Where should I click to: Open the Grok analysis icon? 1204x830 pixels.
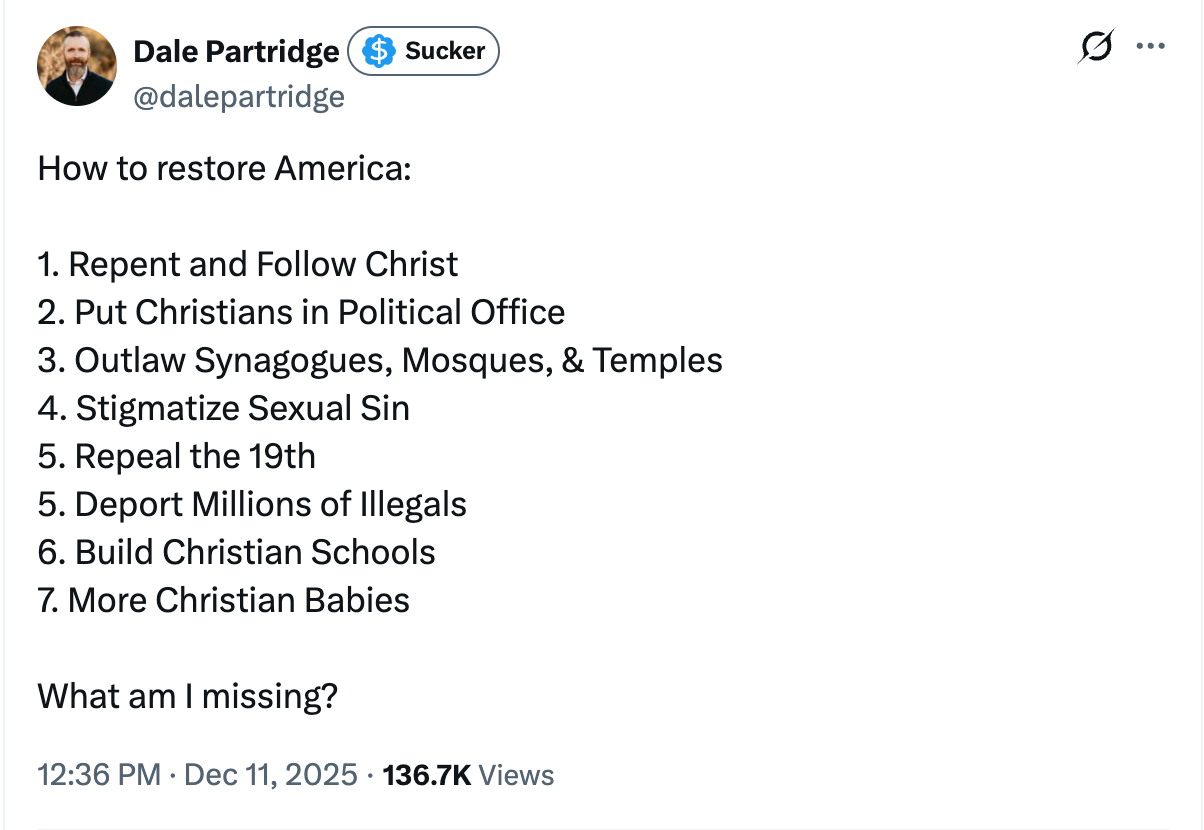pos(1095,48)
